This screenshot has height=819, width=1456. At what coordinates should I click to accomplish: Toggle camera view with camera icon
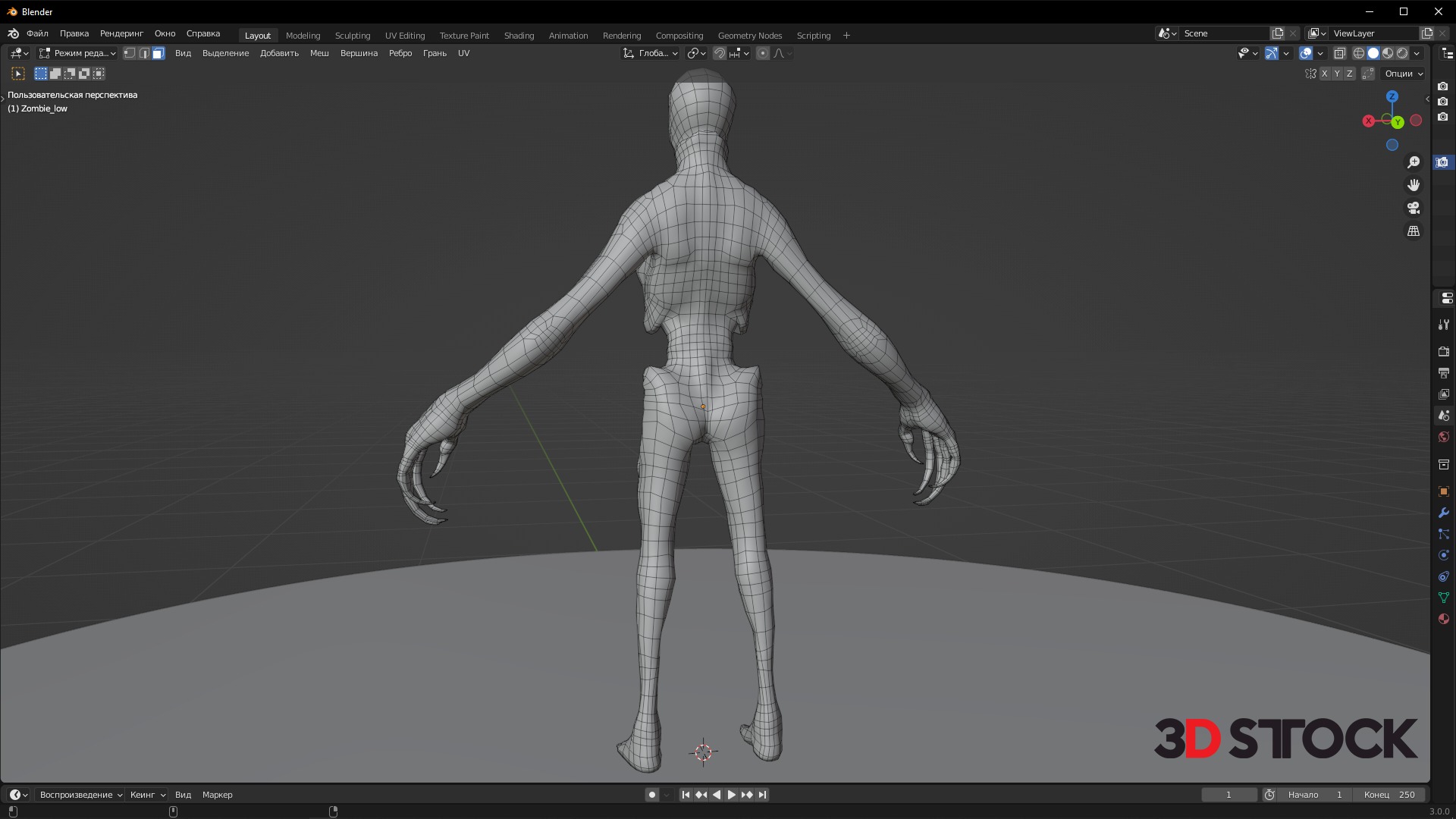click(x=1414, y=208)
